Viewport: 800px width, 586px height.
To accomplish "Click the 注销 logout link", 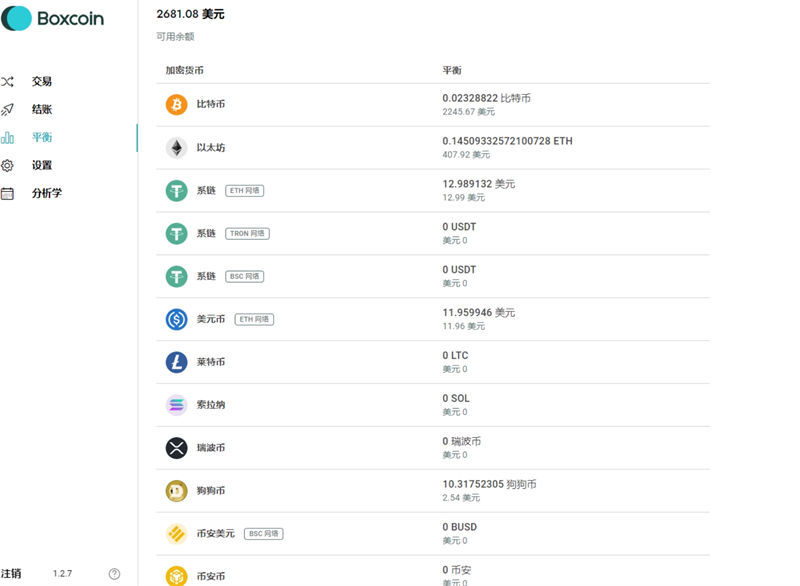I will click(x=11, y=574).
